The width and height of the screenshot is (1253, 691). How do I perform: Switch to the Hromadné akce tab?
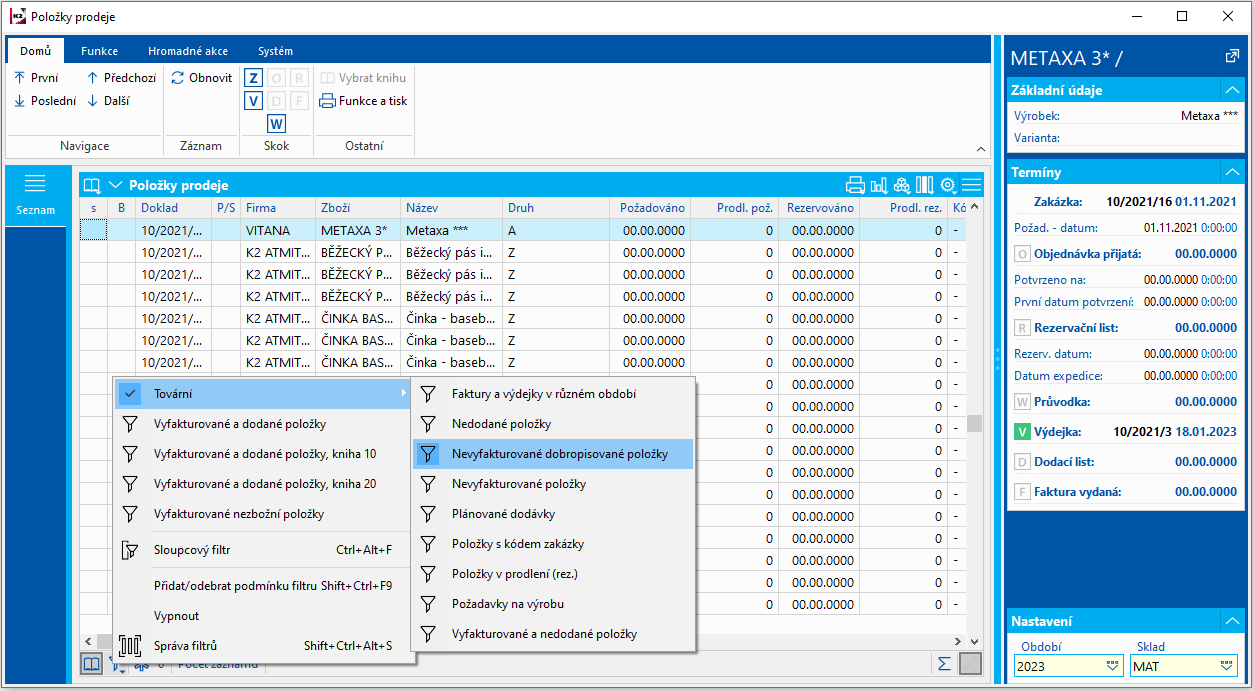(188, 51)
